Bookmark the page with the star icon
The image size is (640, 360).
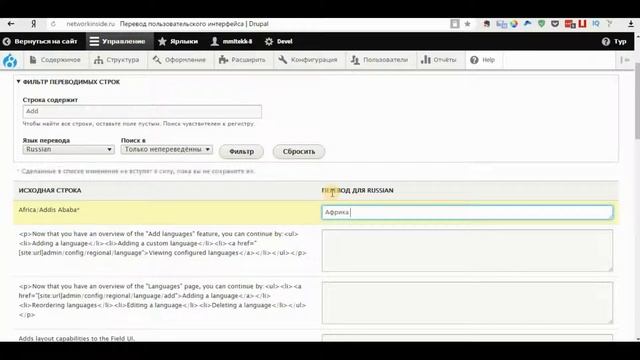(x=467, y=24)
